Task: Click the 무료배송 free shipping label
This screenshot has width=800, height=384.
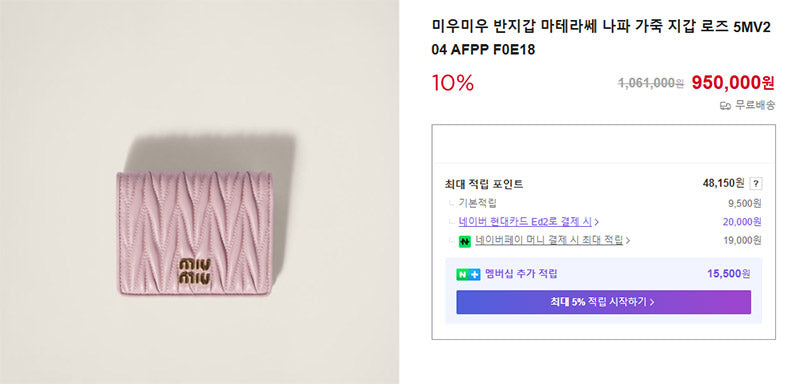Action: click(x=755, y=106)
